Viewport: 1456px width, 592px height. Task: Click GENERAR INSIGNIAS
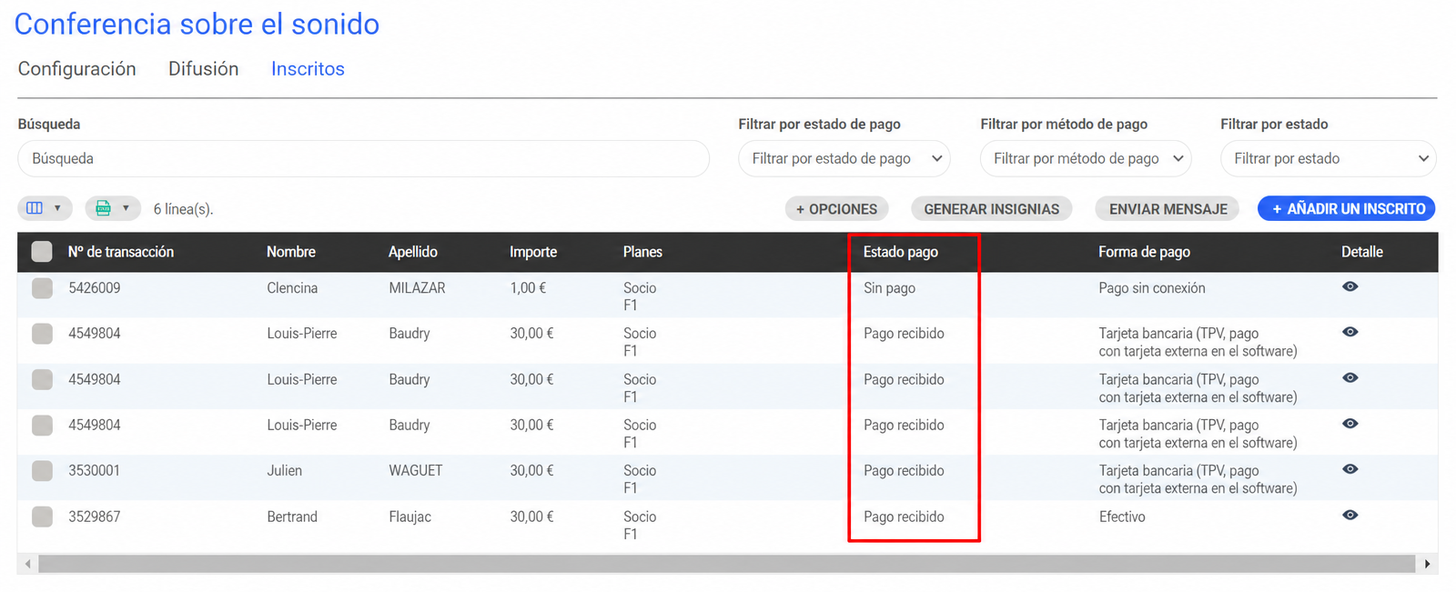tap(991, 209)
